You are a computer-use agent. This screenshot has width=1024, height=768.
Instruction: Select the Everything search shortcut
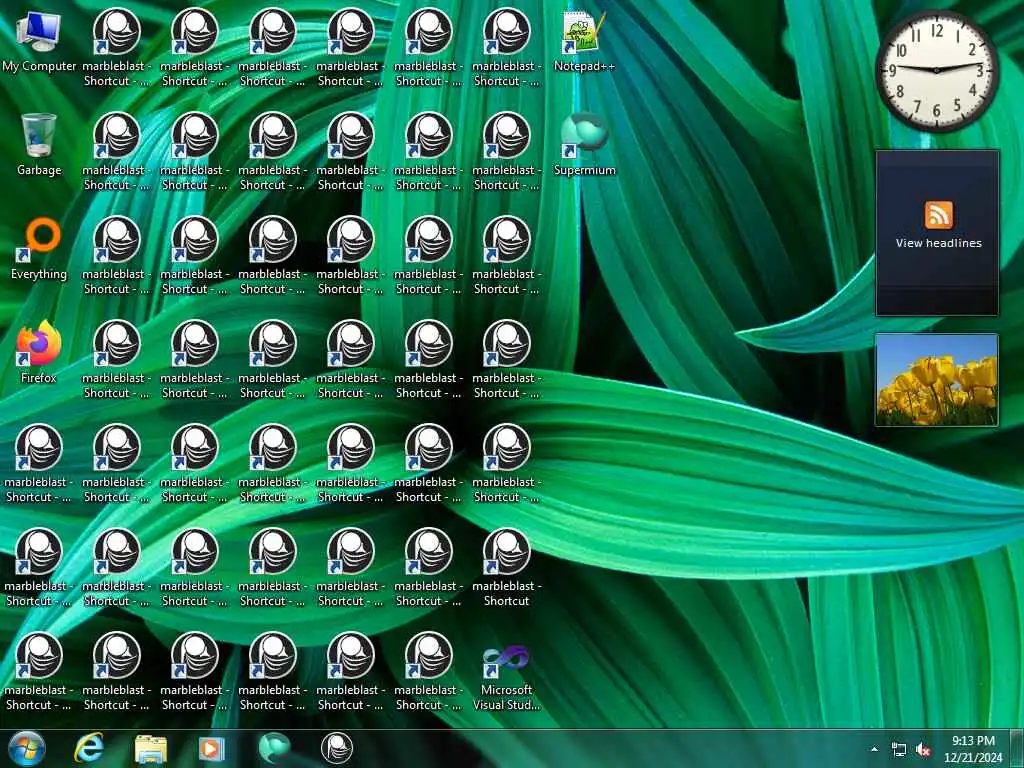pos(39,249)
